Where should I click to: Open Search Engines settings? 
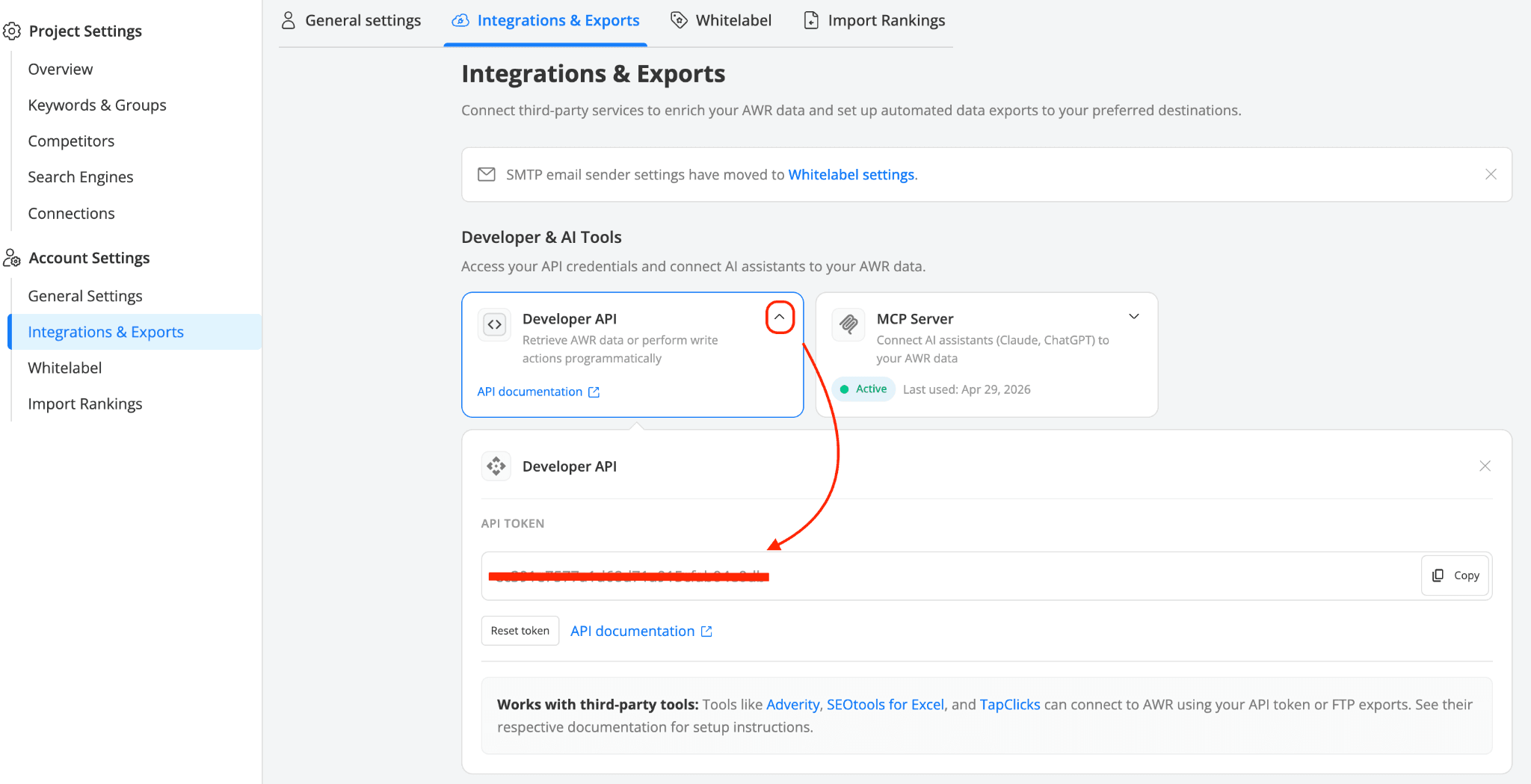(81, 177)
